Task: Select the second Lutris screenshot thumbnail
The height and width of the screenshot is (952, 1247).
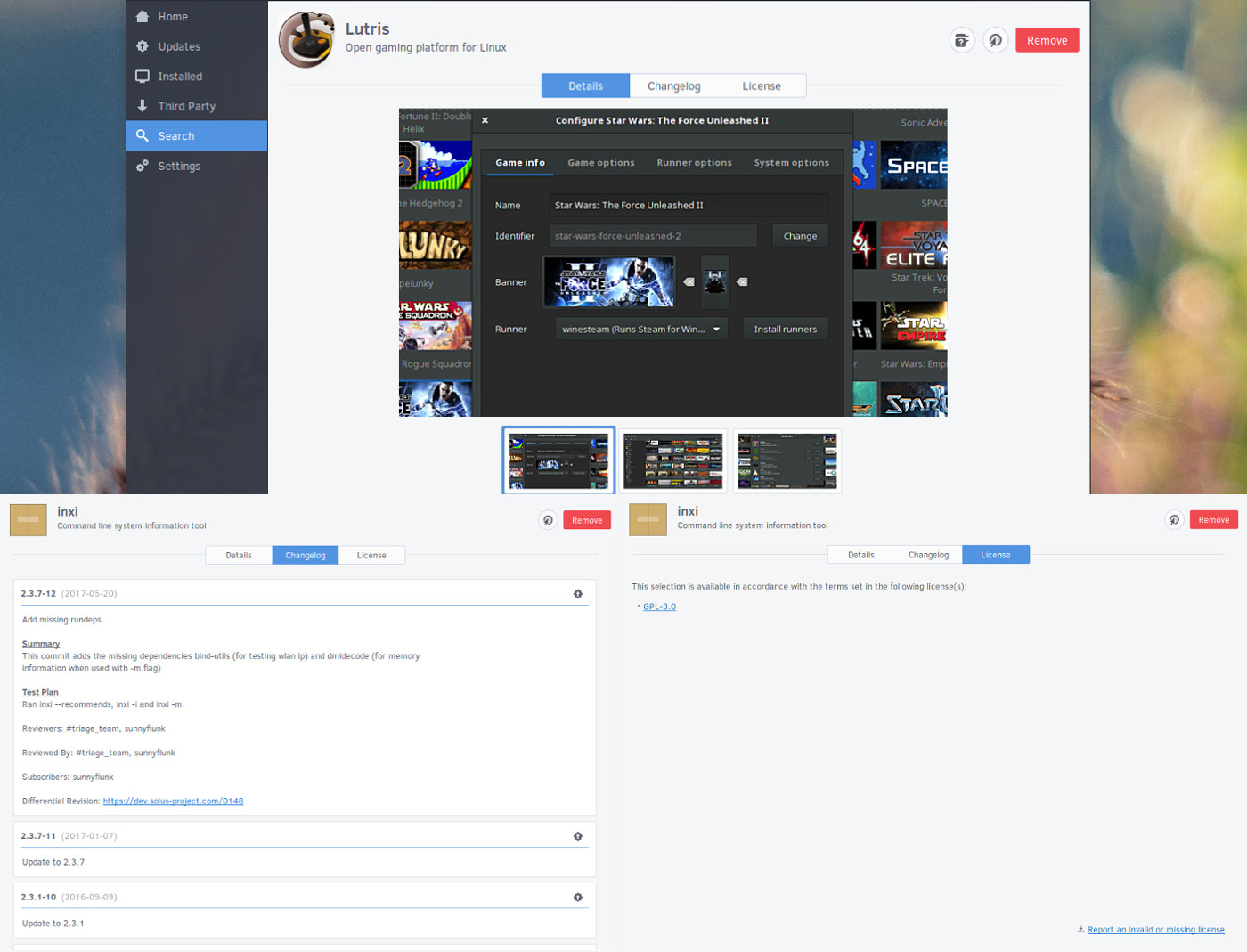Action: click(x=672, y=461)
